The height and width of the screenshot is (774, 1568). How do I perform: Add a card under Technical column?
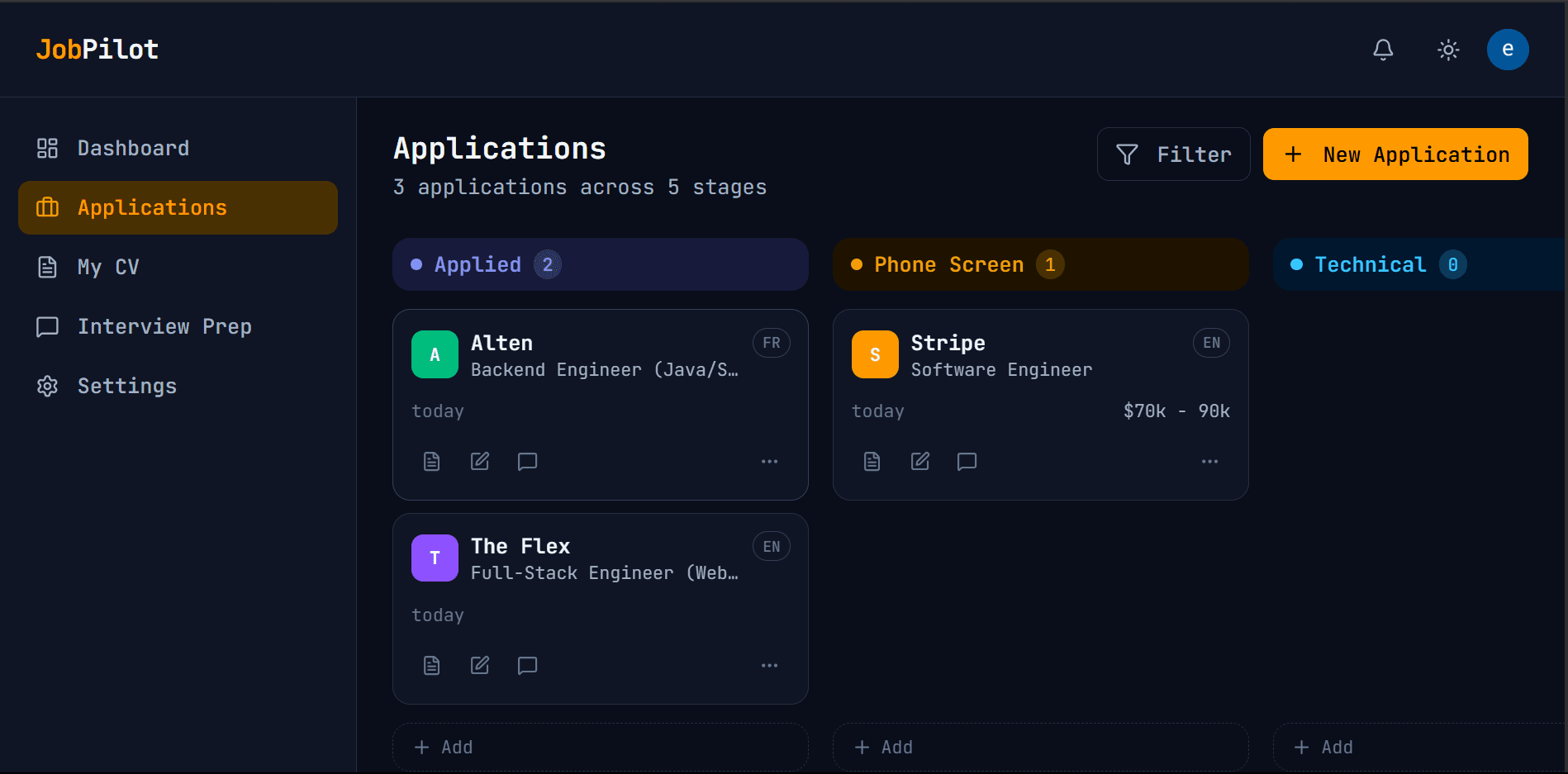tap(1420, 747)
